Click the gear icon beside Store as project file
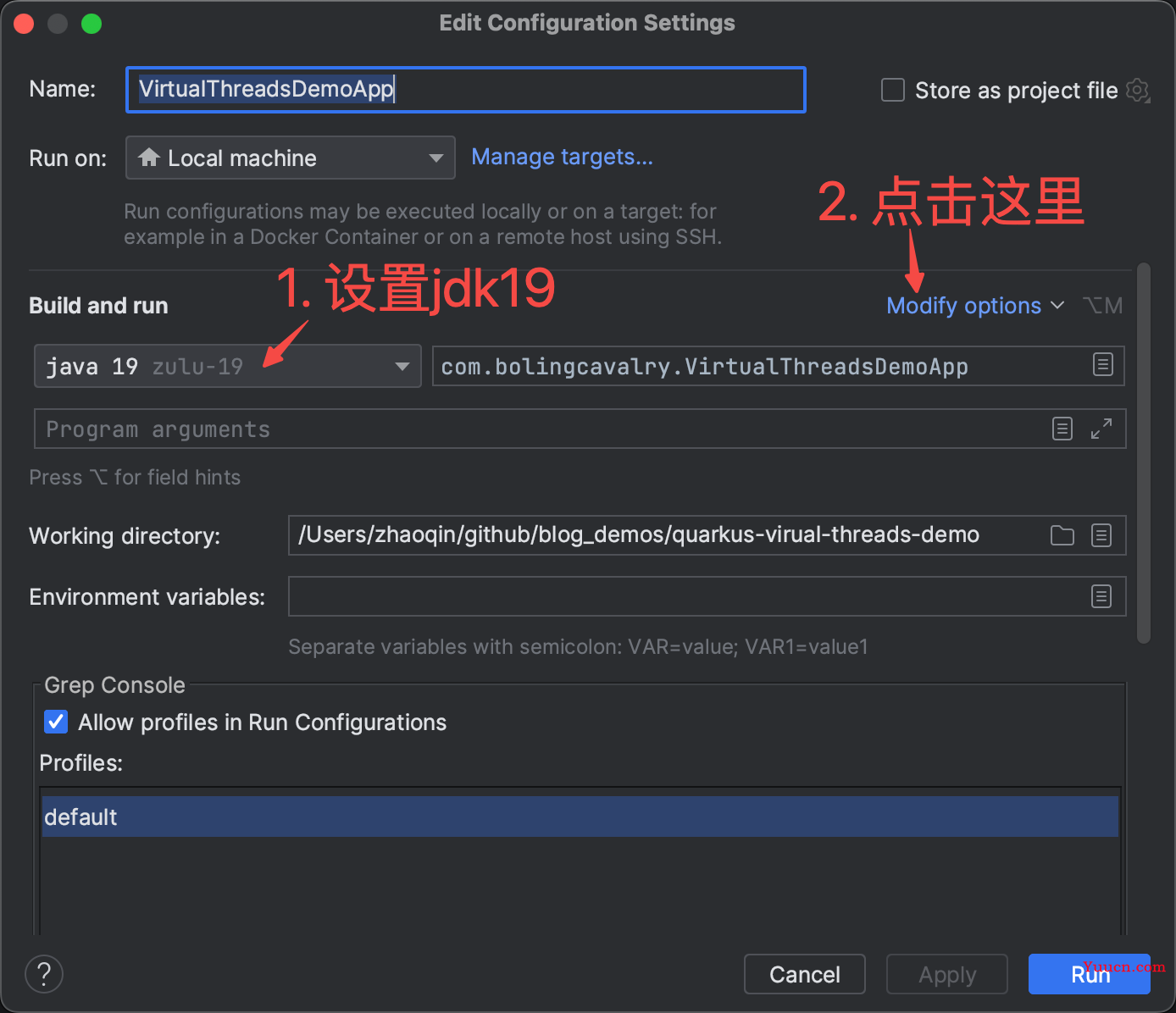1176x1013 pixels. pos(1138,90)
